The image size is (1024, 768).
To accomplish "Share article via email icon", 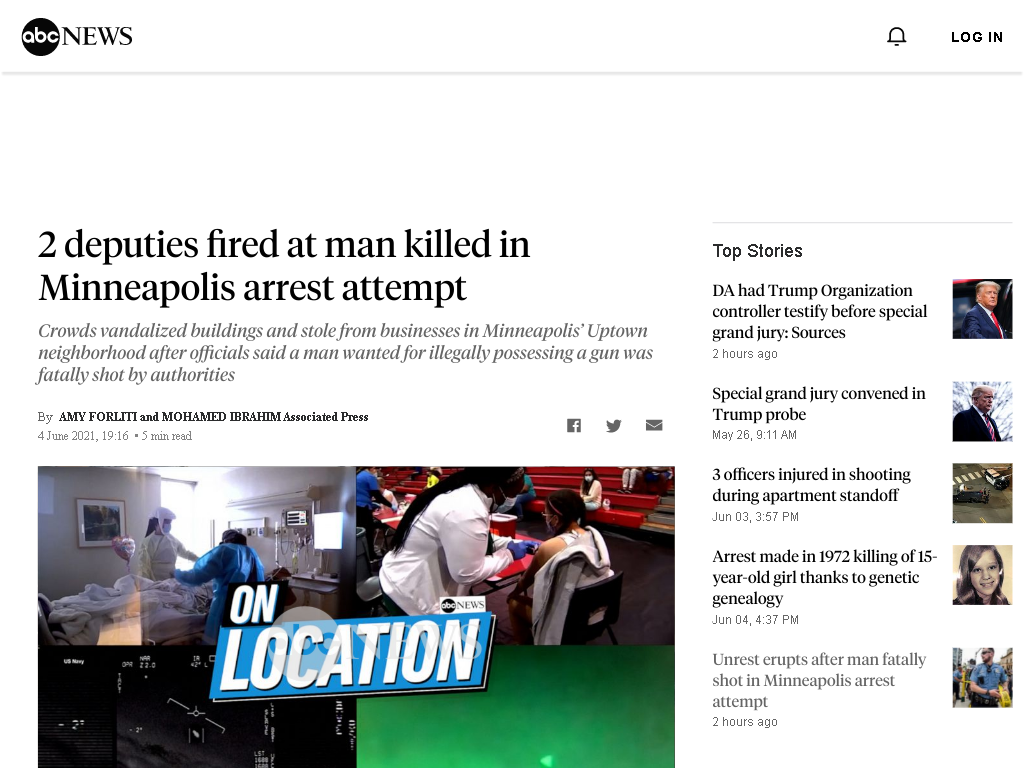I will click(x=654, y=426).
